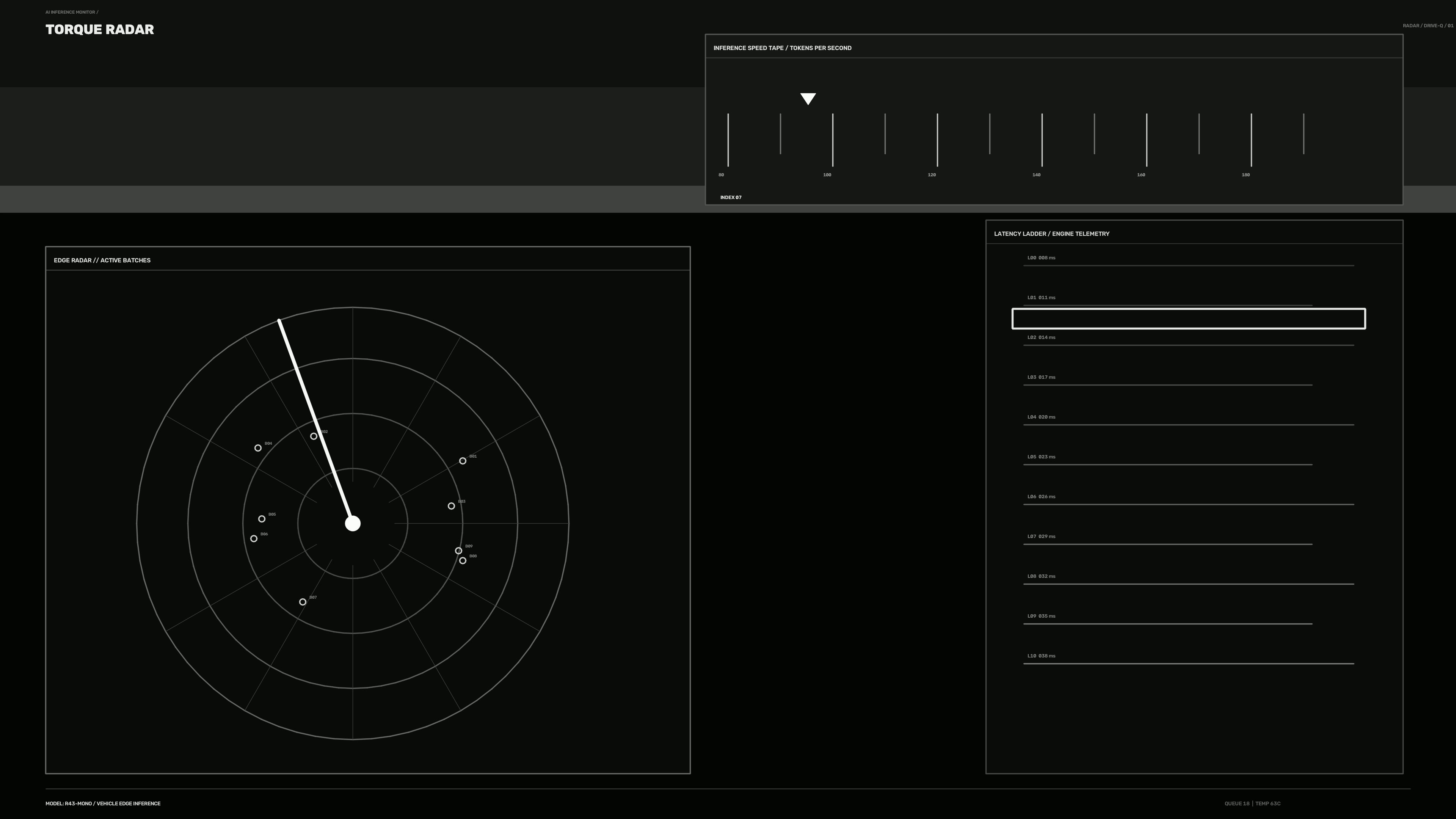The height and width of the screenshot is (819, 1456).
Task: Select latency row L00 008 ms
Action: point(1189,261)
